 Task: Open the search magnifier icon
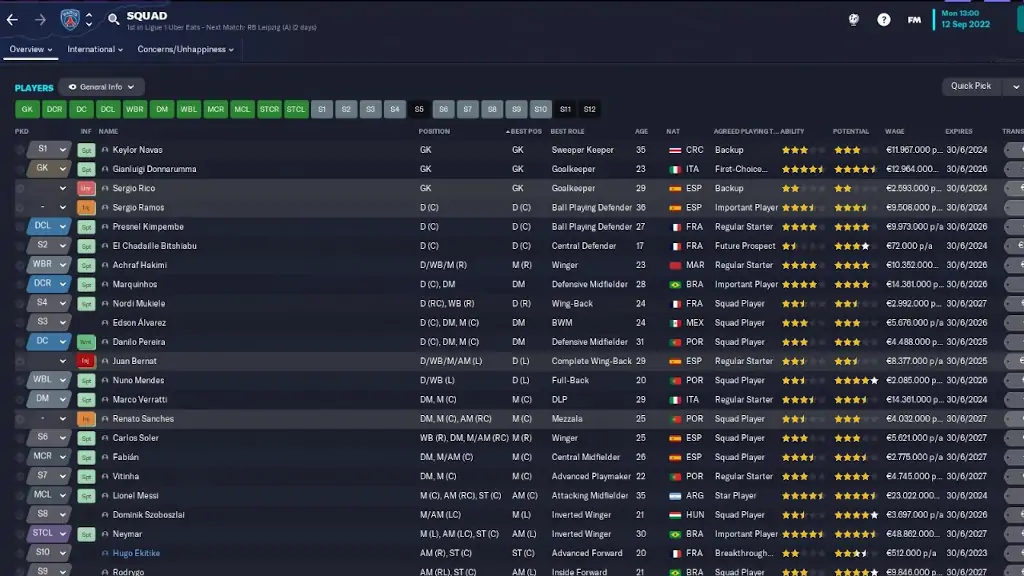tap(114, 19)
